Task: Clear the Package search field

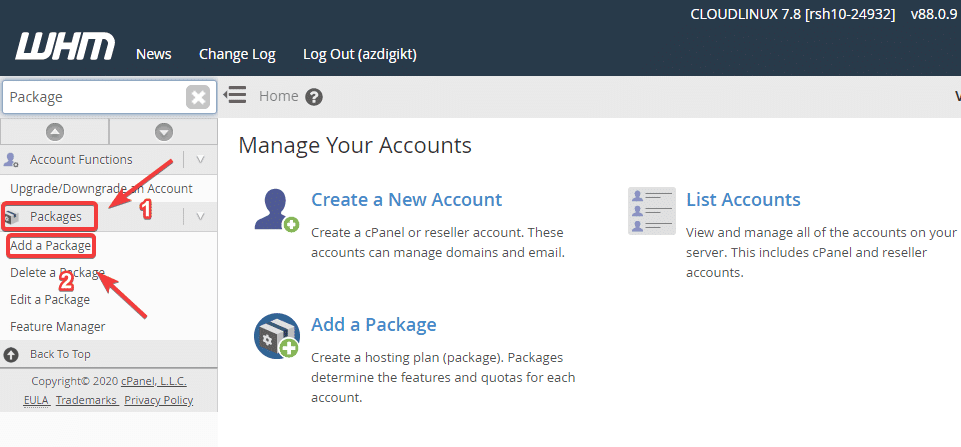Action: 198,97
